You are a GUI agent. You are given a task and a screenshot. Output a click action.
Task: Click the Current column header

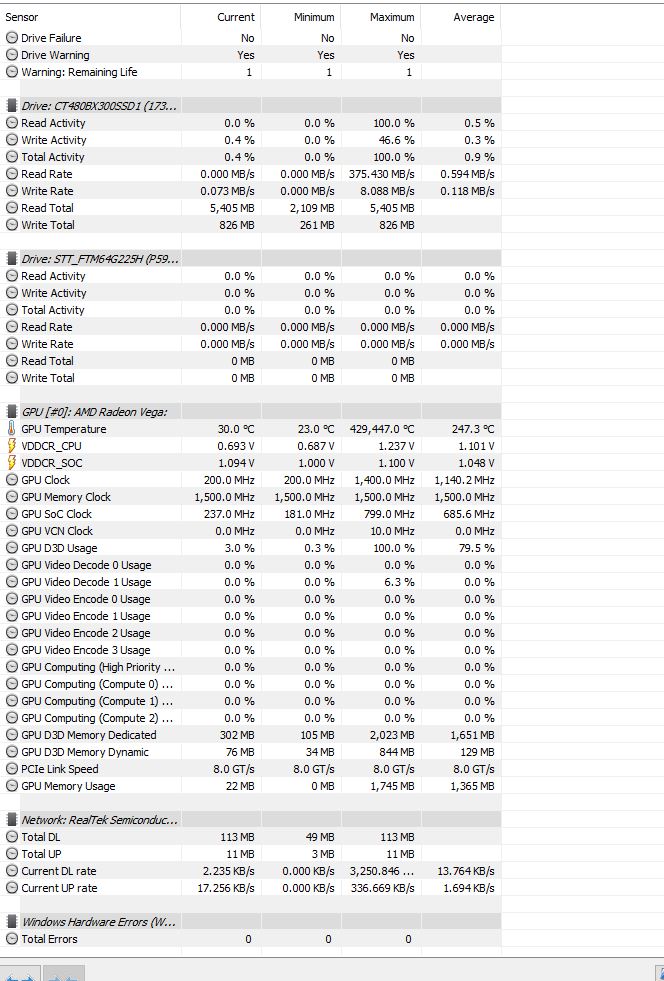click(x=221, y=17)
